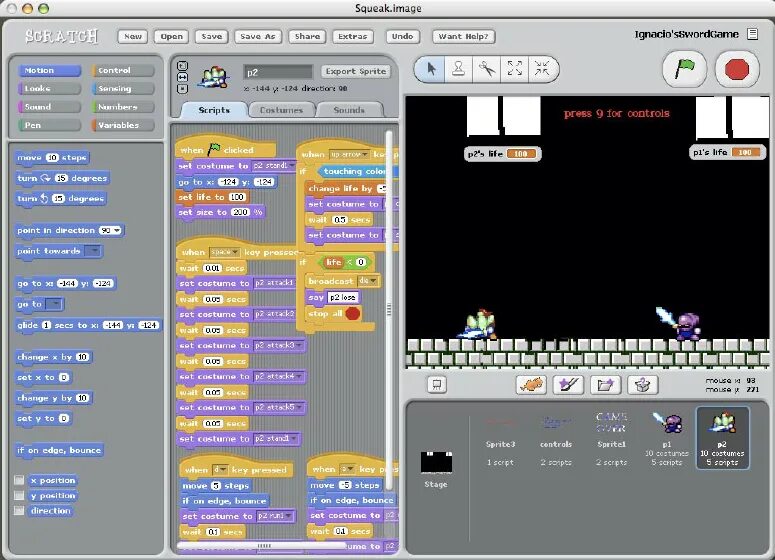The image size is (775, 560).
Task: Click the paint new sprite icon
Action: (568, 385)
